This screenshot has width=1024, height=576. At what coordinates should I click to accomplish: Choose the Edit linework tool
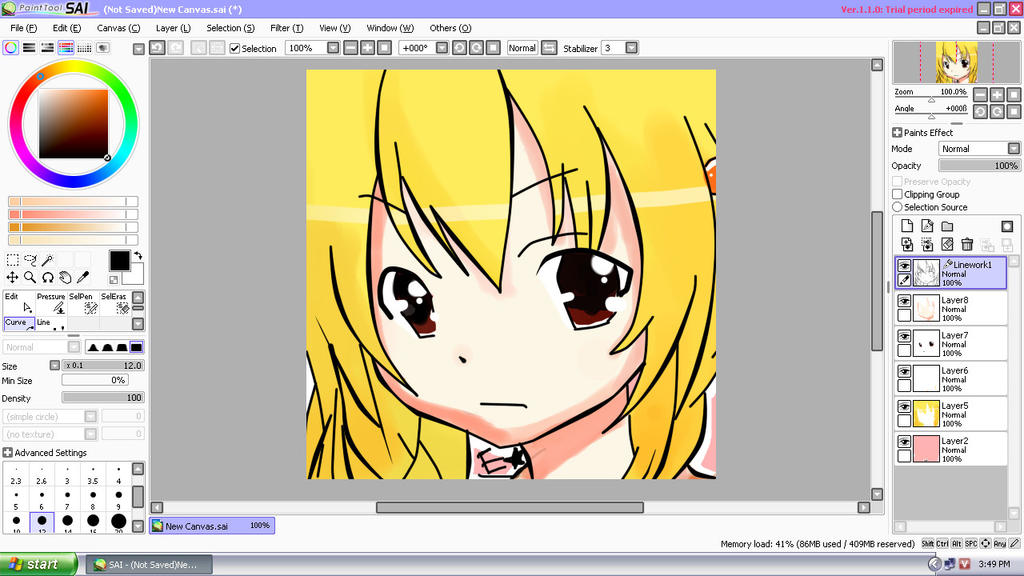point(19,303)
